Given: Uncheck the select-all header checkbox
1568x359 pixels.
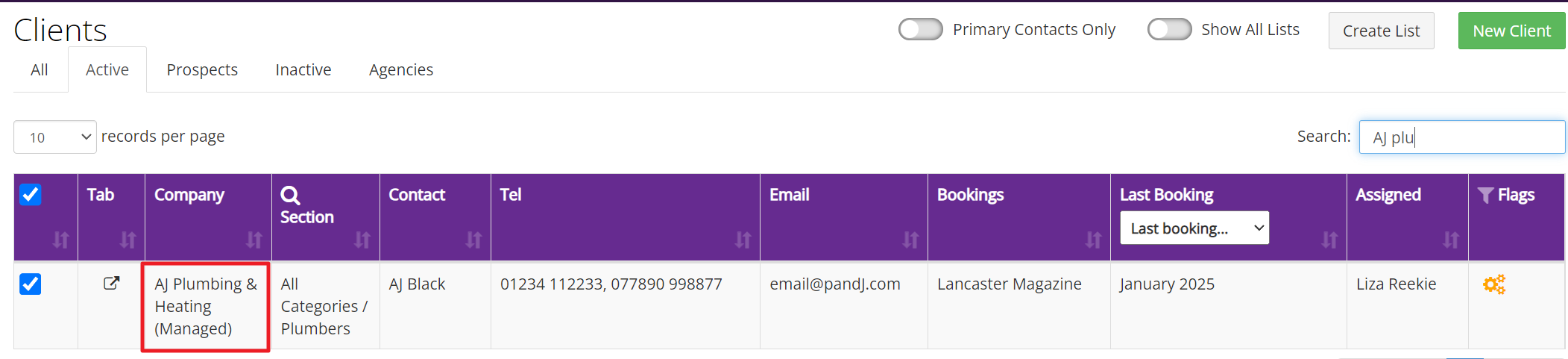Looking at the screenshot, I should pyautogui.click(x=31, y=195).
